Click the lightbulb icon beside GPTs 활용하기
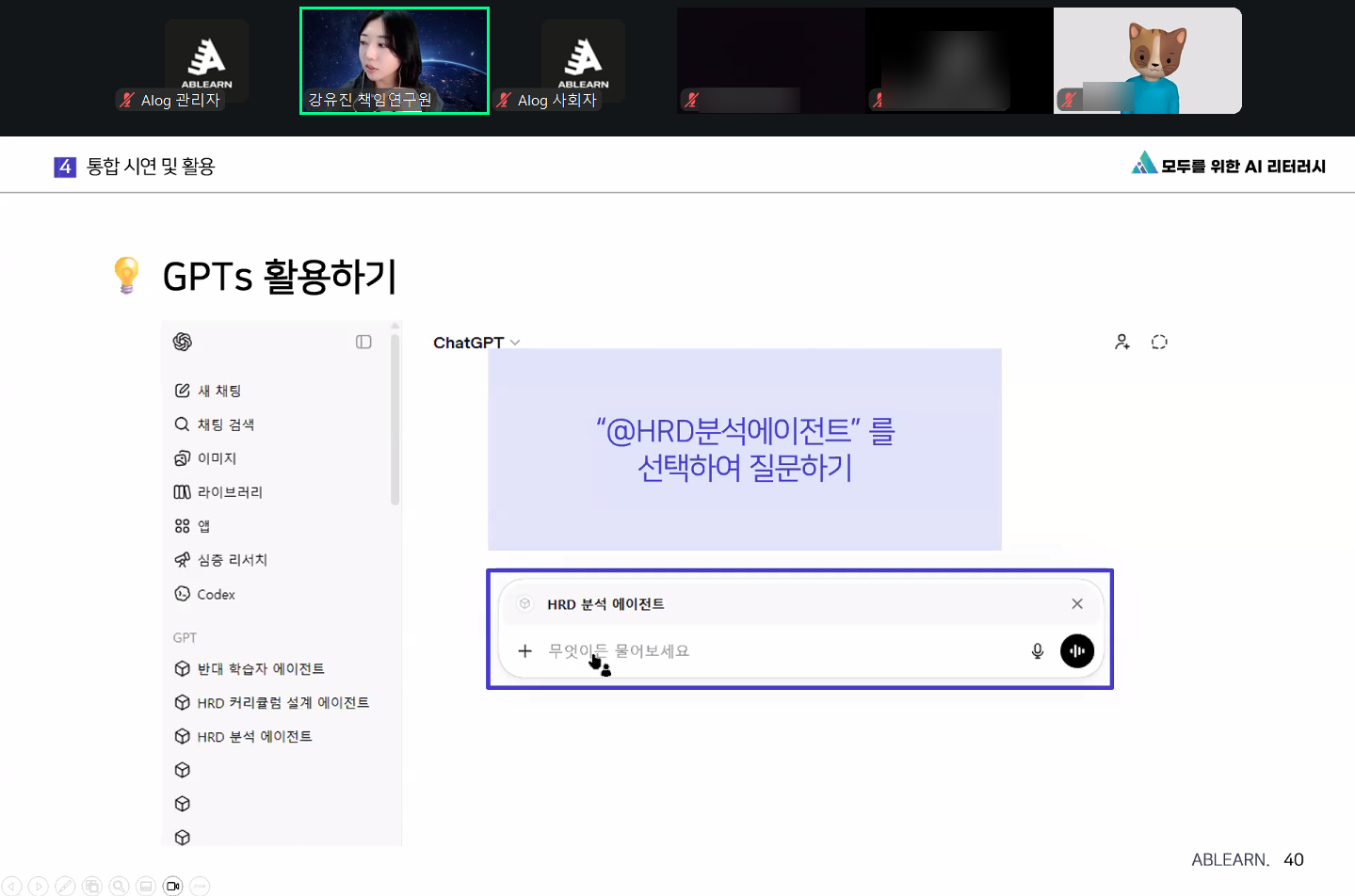Screen dimensions: 1355x896 tap(126, 275)
